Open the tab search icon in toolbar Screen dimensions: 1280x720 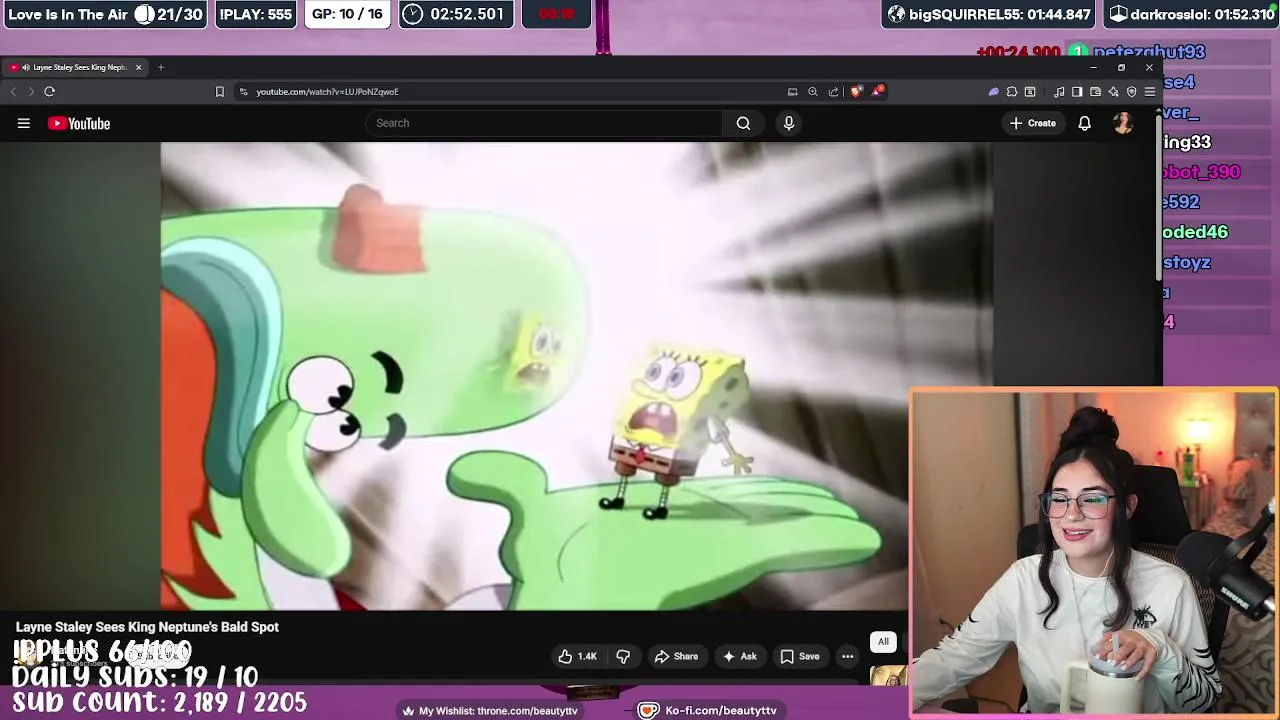1030,91
